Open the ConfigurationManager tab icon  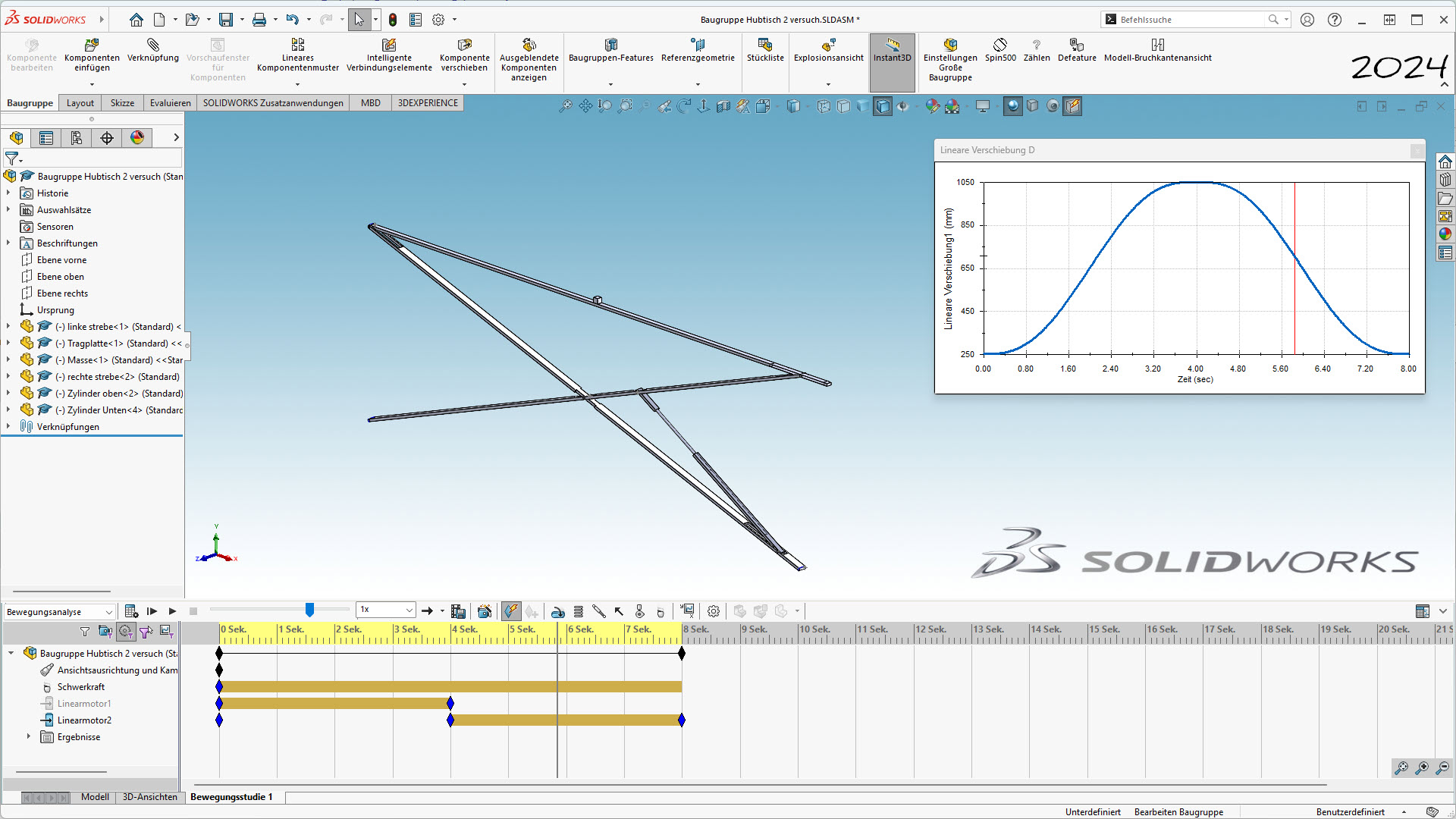point(77,137)
